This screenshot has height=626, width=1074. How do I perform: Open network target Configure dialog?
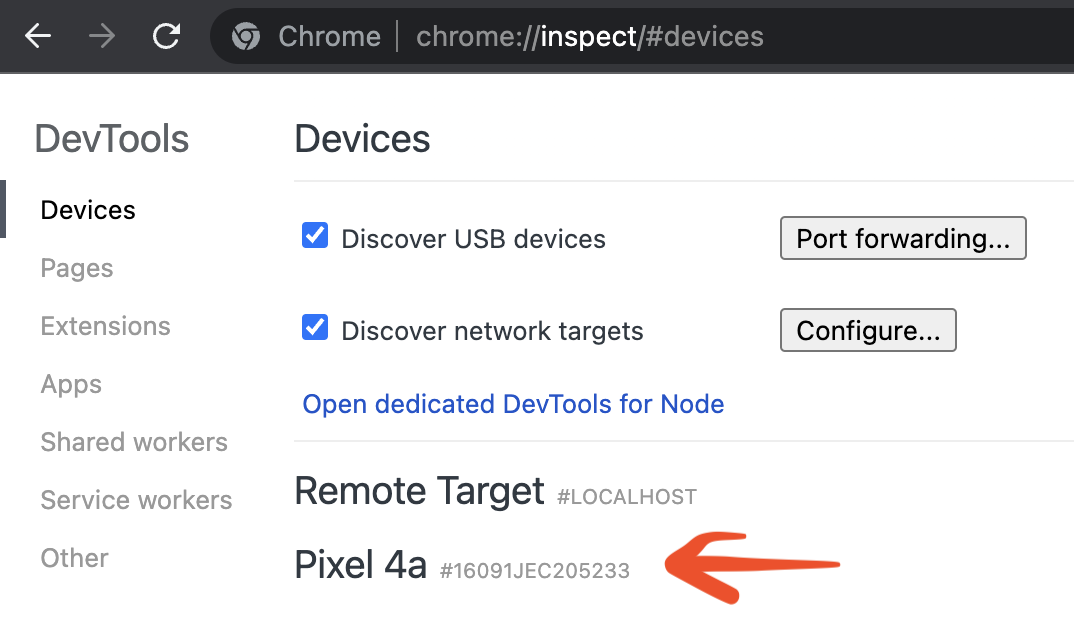tap(867, 330)
